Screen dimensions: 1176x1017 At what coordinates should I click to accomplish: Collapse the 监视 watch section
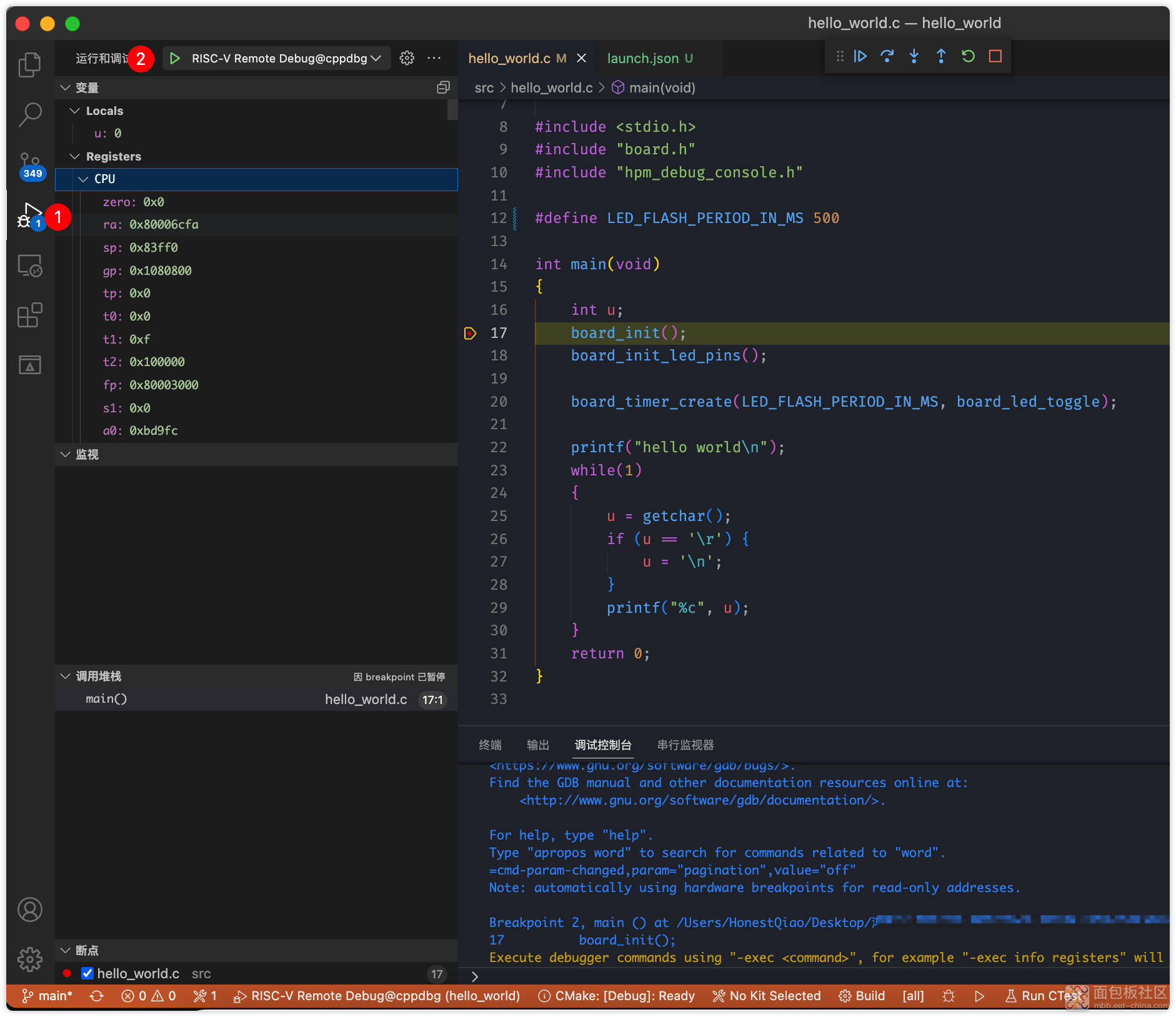coord(65,454)
